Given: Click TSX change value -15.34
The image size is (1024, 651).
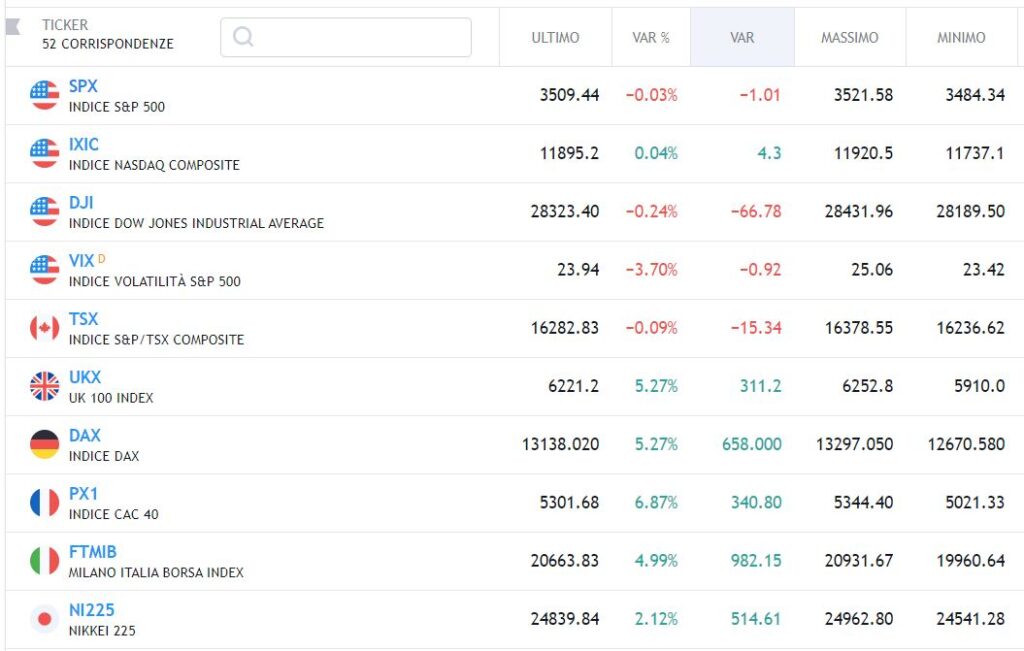Looking at the screenshot, I should [756, 328].
